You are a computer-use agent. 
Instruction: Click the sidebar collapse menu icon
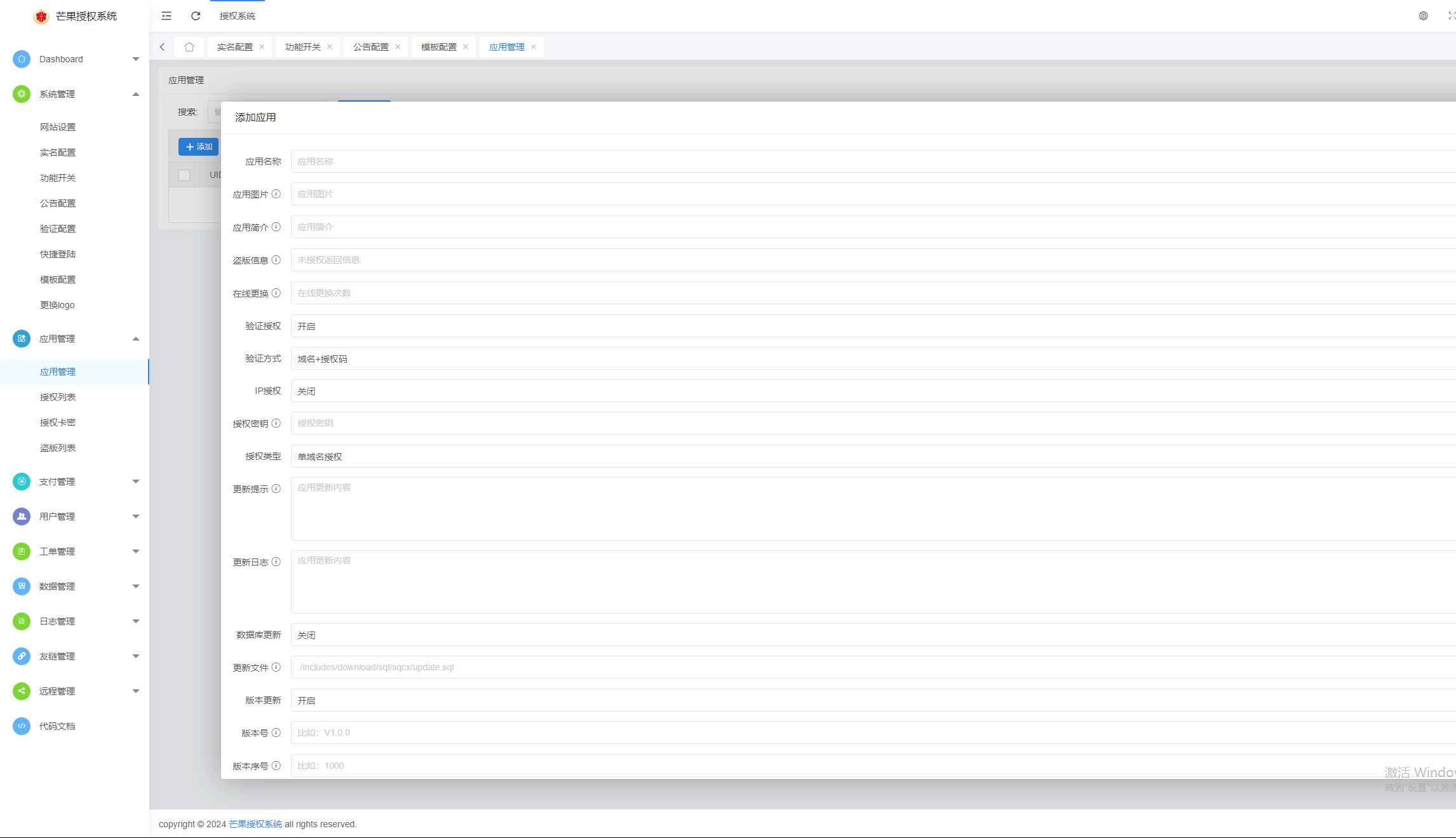tap(166, 16)
